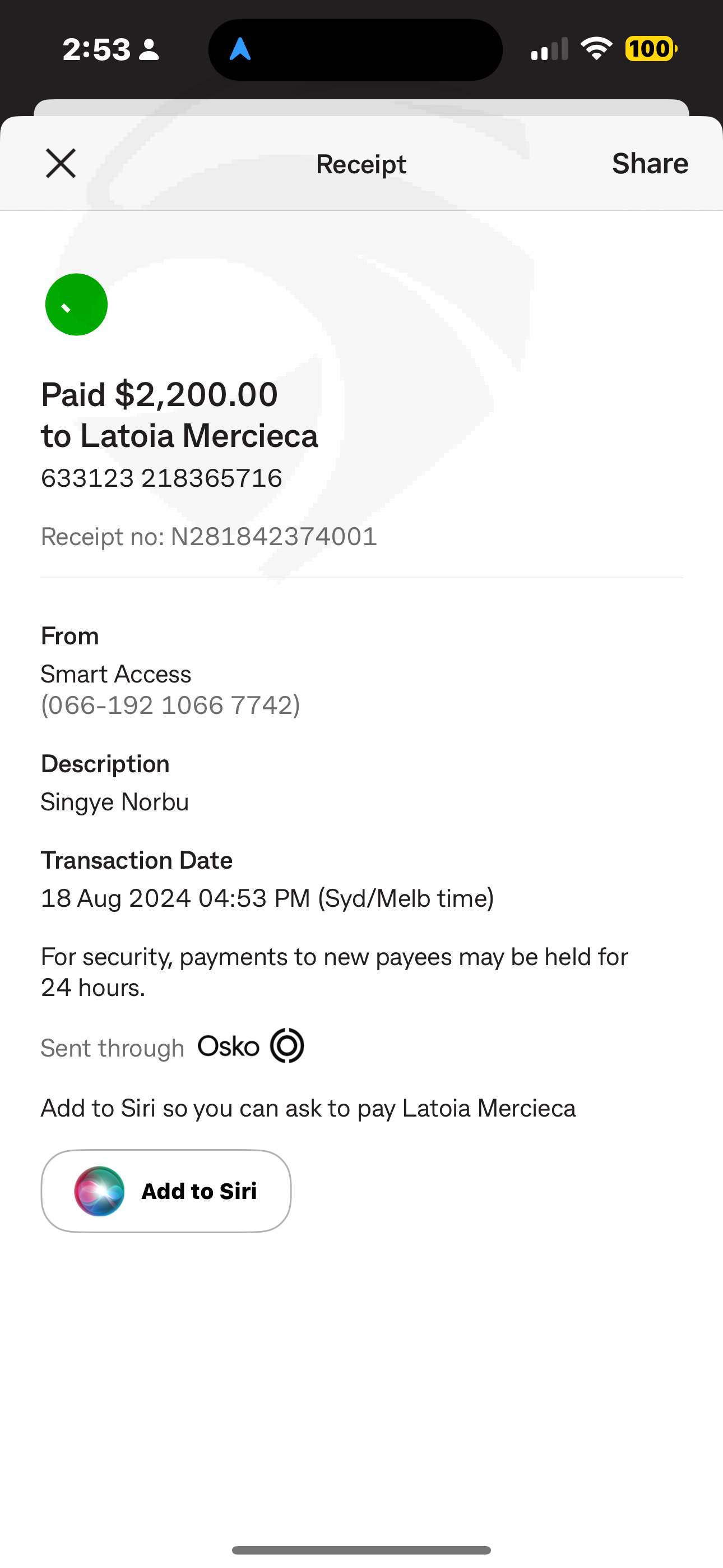Screen dimensions: 723x1568
Task: Tap the green payment success circle
Action: [x=77, y=305]
